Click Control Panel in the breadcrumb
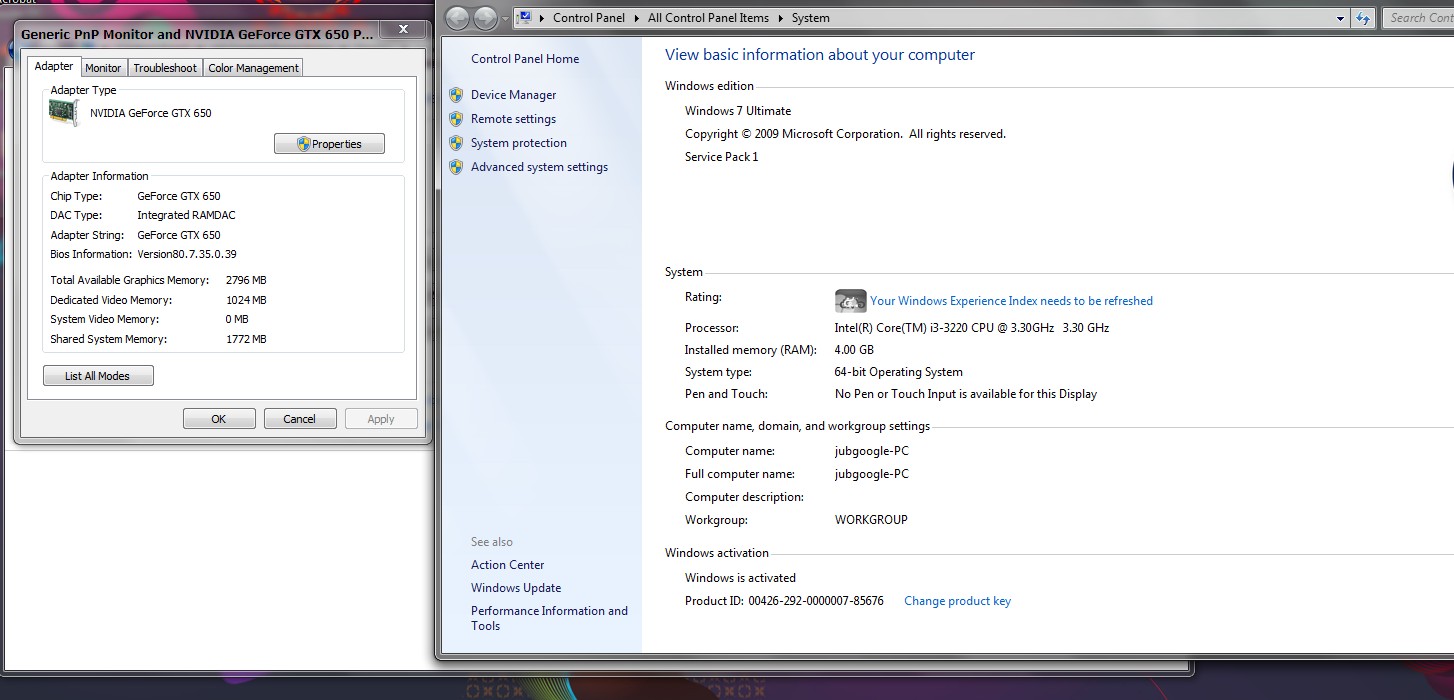1454x700 pixels. tap(589, 18)
